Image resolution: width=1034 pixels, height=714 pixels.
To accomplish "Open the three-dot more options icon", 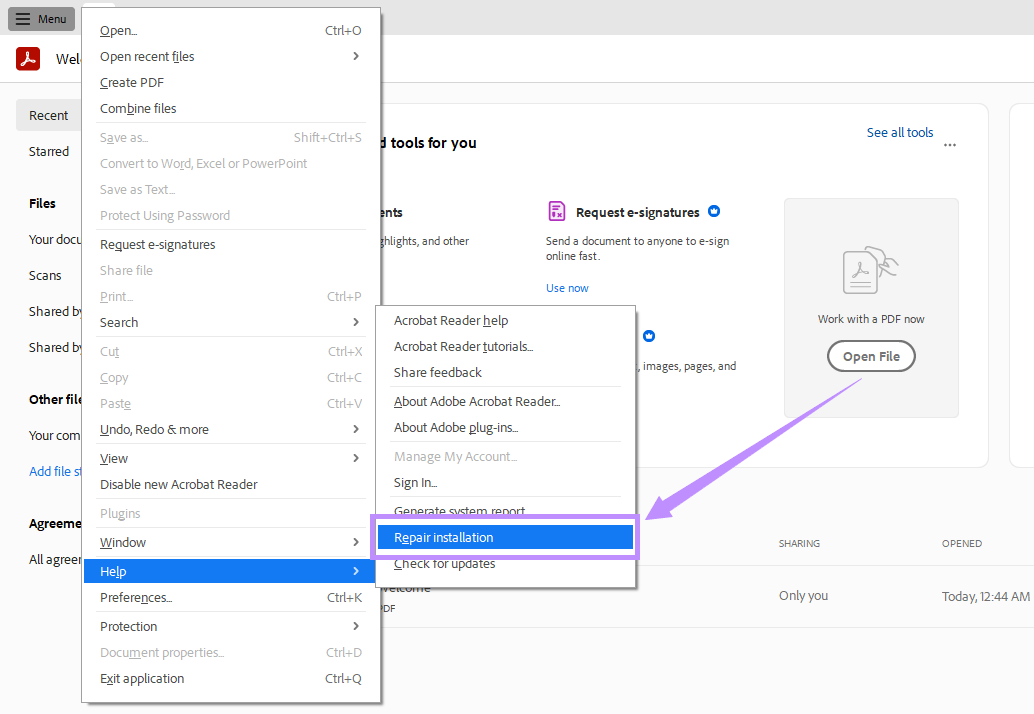I will pyautogui.click(x=950, y=145).
